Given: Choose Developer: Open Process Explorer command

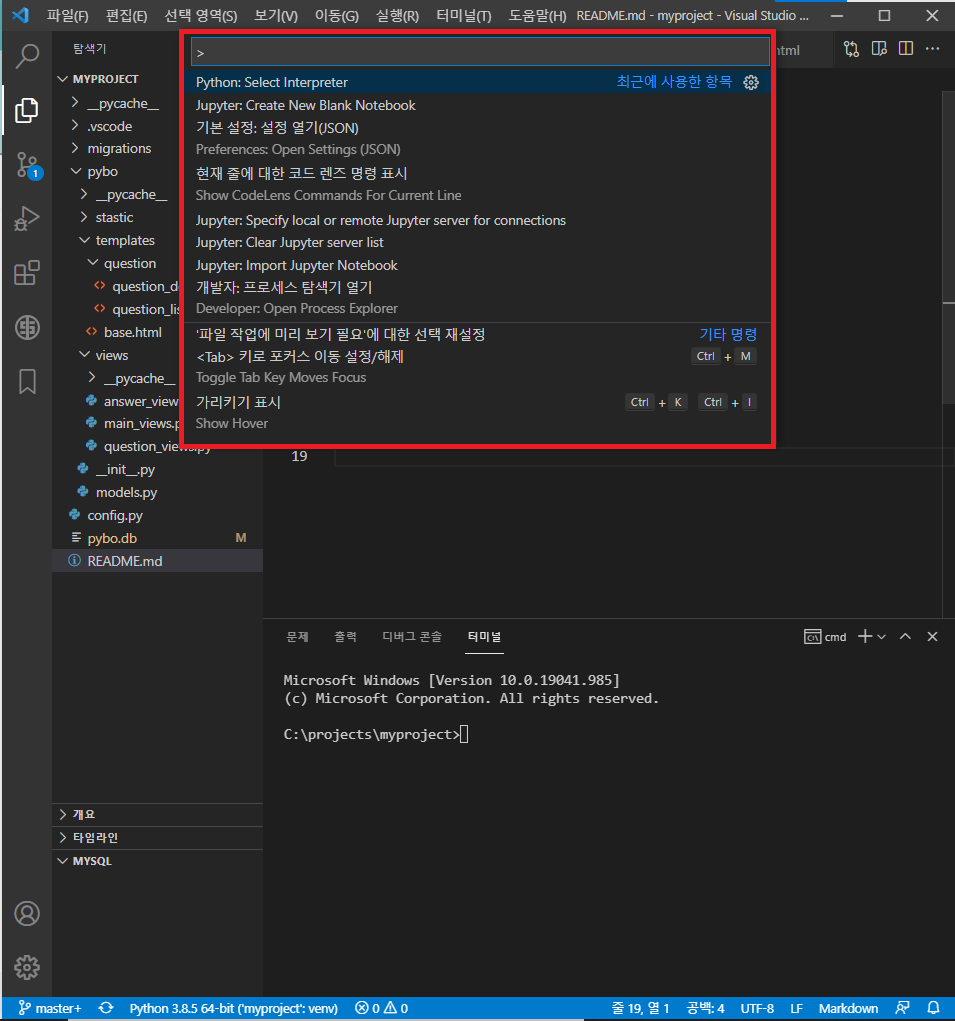Looking at the screenshot, I should (478, 298).
